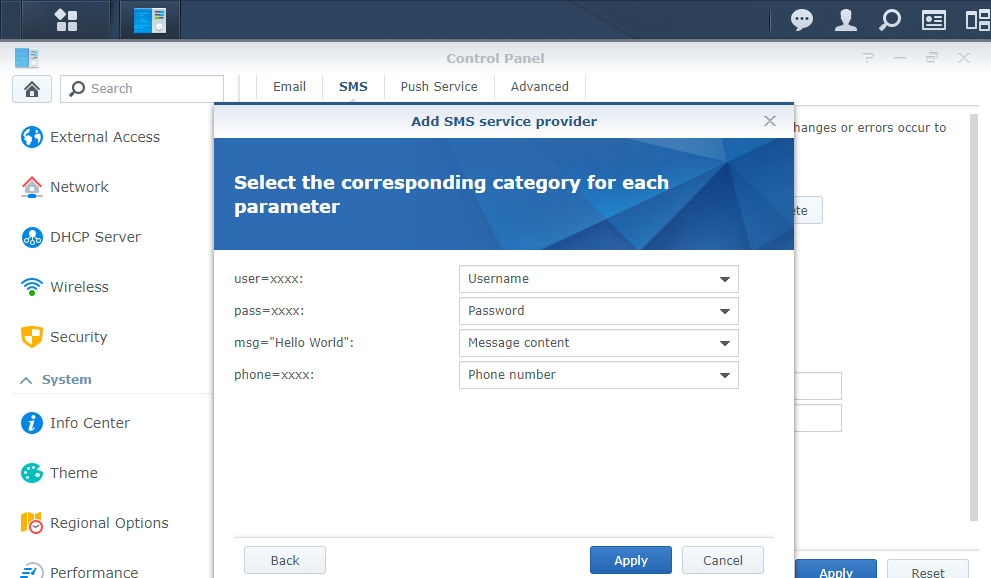This screenshot has width=991, height=578.
Task: Click the Control Panel Apply button behind the dialog
Action: click(836, 570)
